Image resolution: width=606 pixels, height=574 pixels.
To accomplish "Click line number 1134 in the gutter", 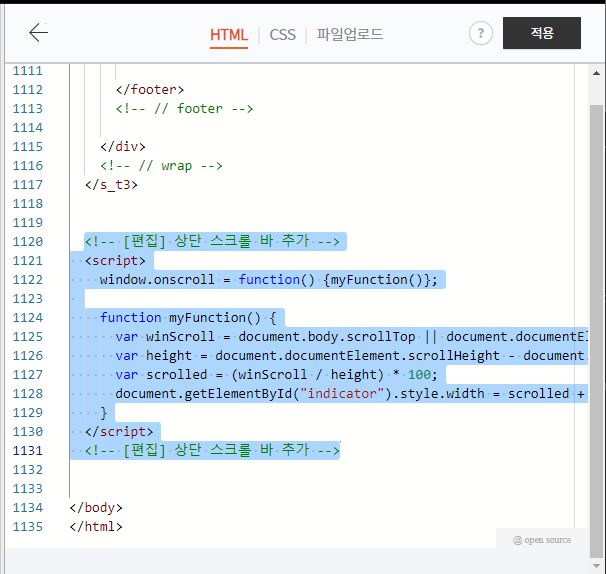I will coord(27,508).
